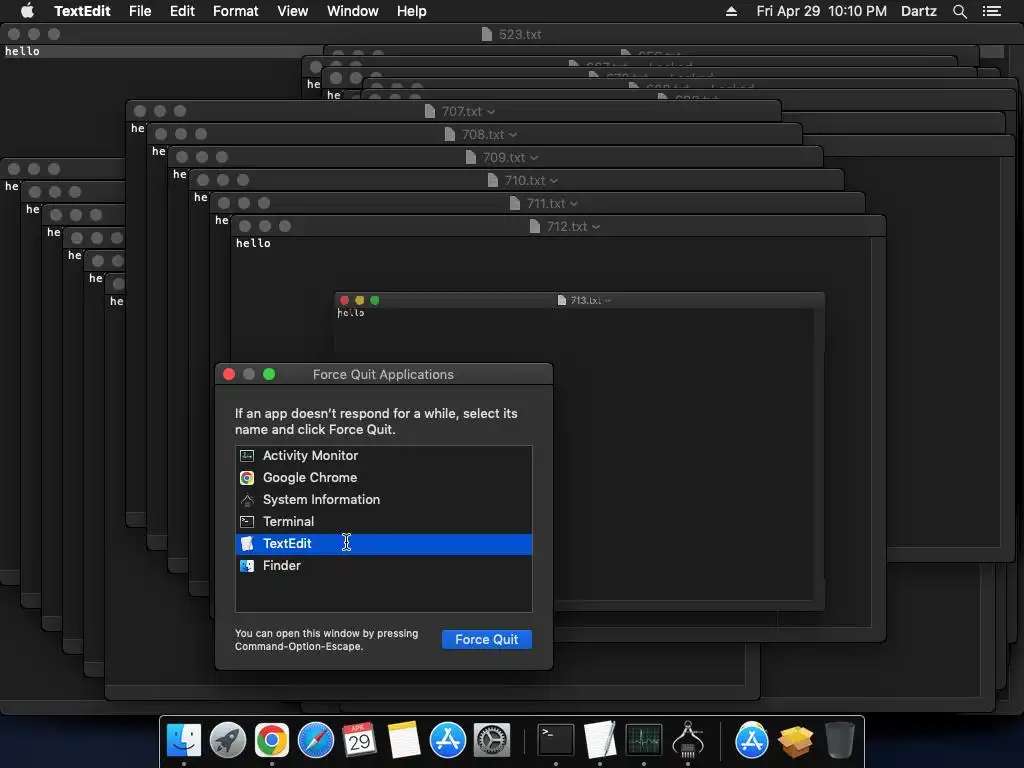Screen dimensions: 1024x768
Task: Expand title menu of 708.txt window
Action: click(513, 135)
